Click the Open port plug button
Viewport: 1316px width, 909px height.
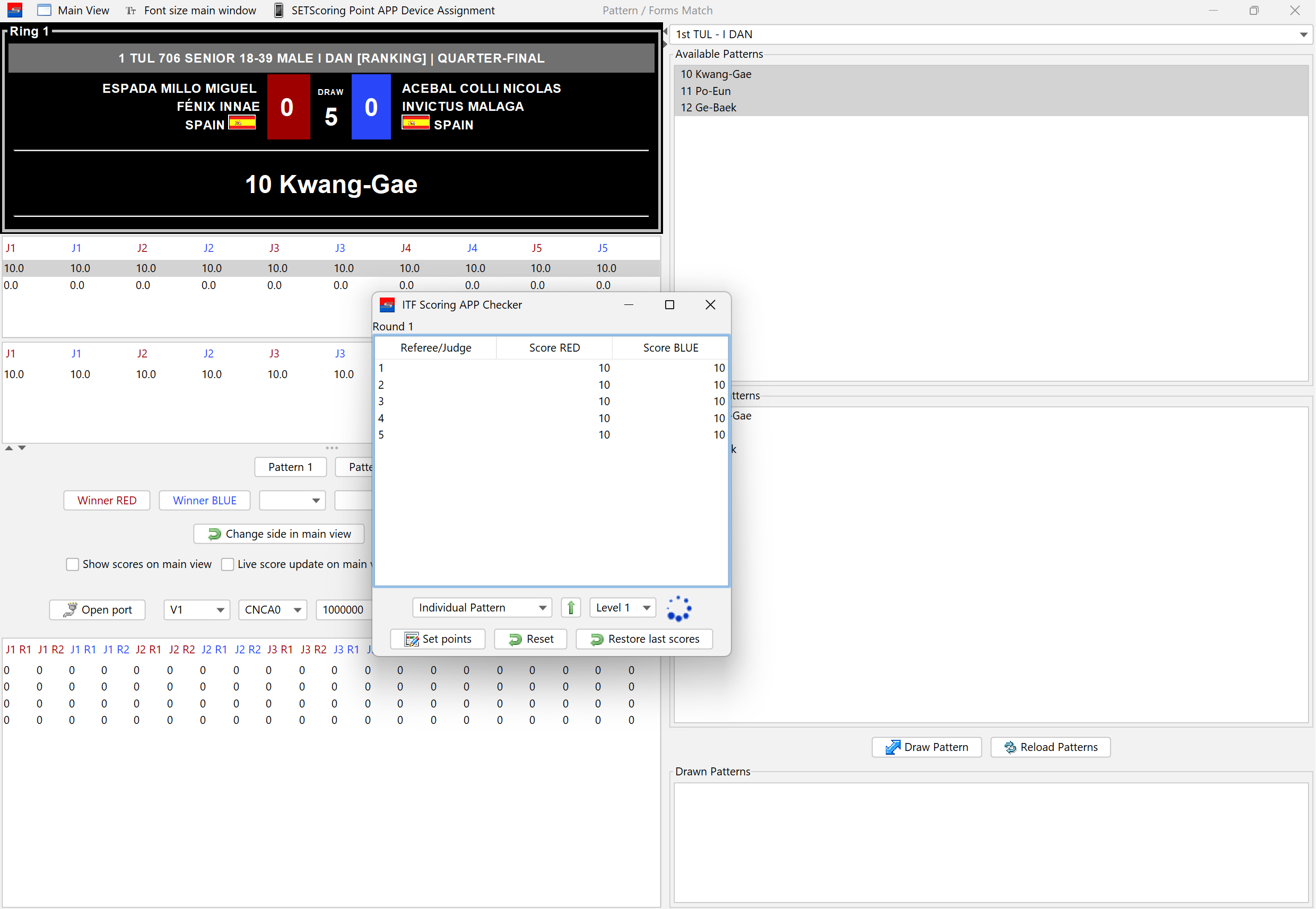(x=97, y=609)
